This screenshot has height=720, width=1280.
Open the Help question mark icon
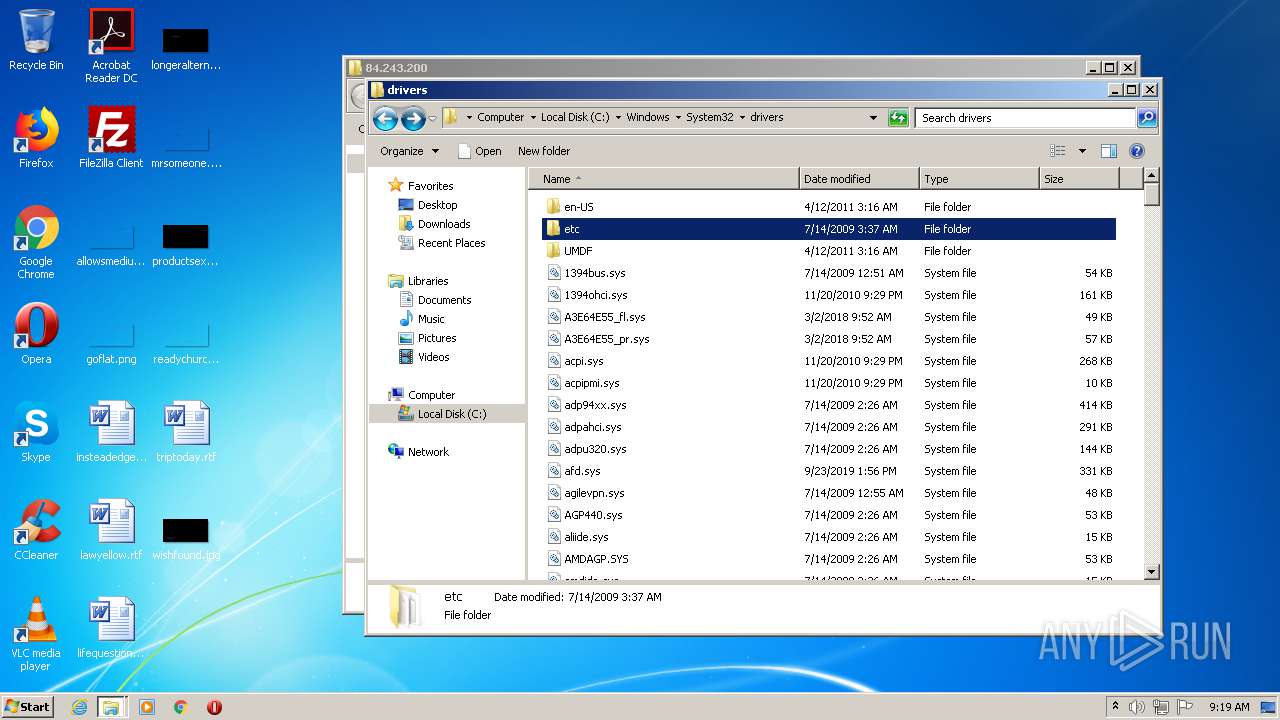coord(1136,151)
